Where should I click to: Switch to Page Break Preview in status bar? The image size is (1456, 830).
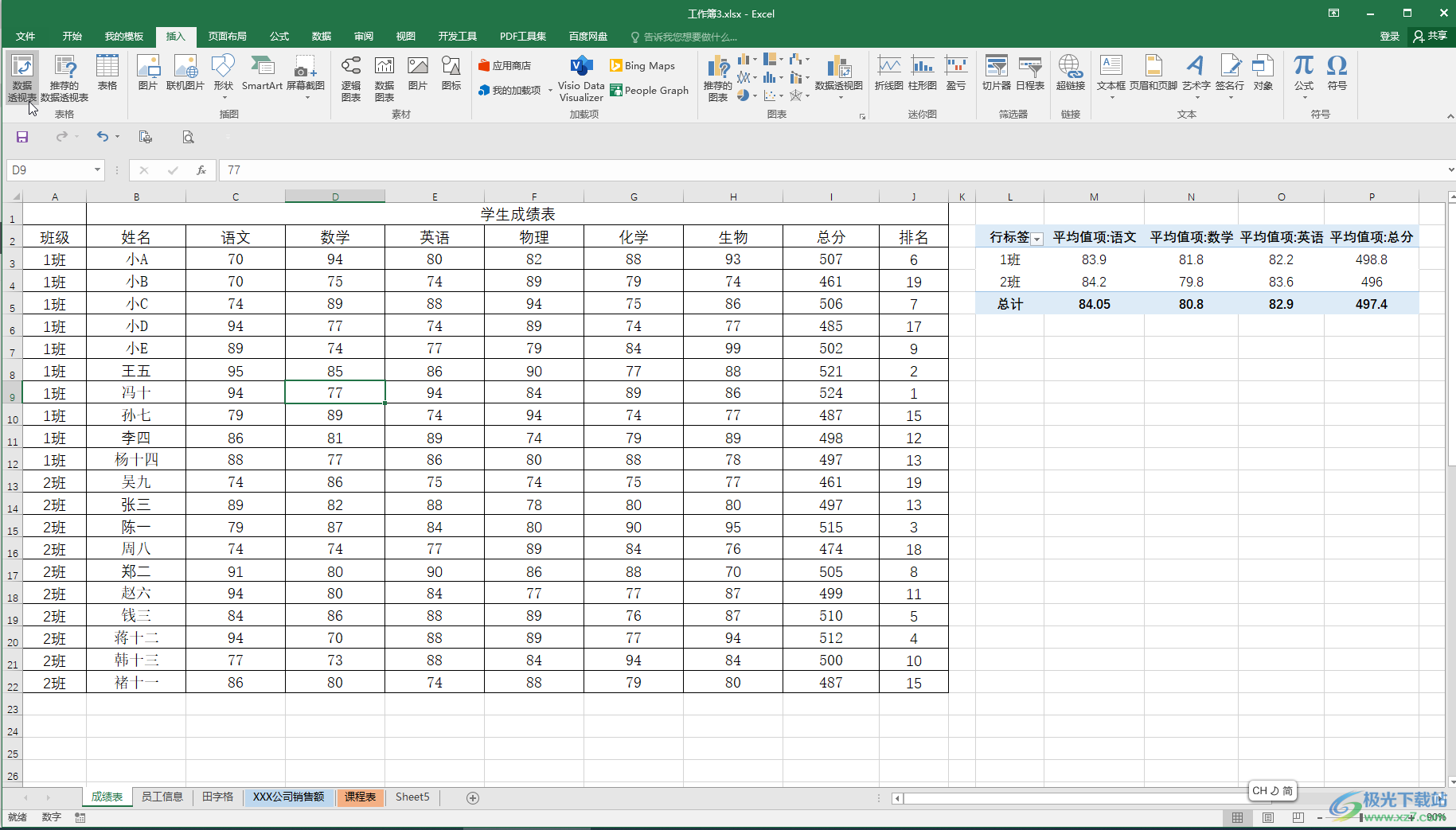tap(1298, 817)
